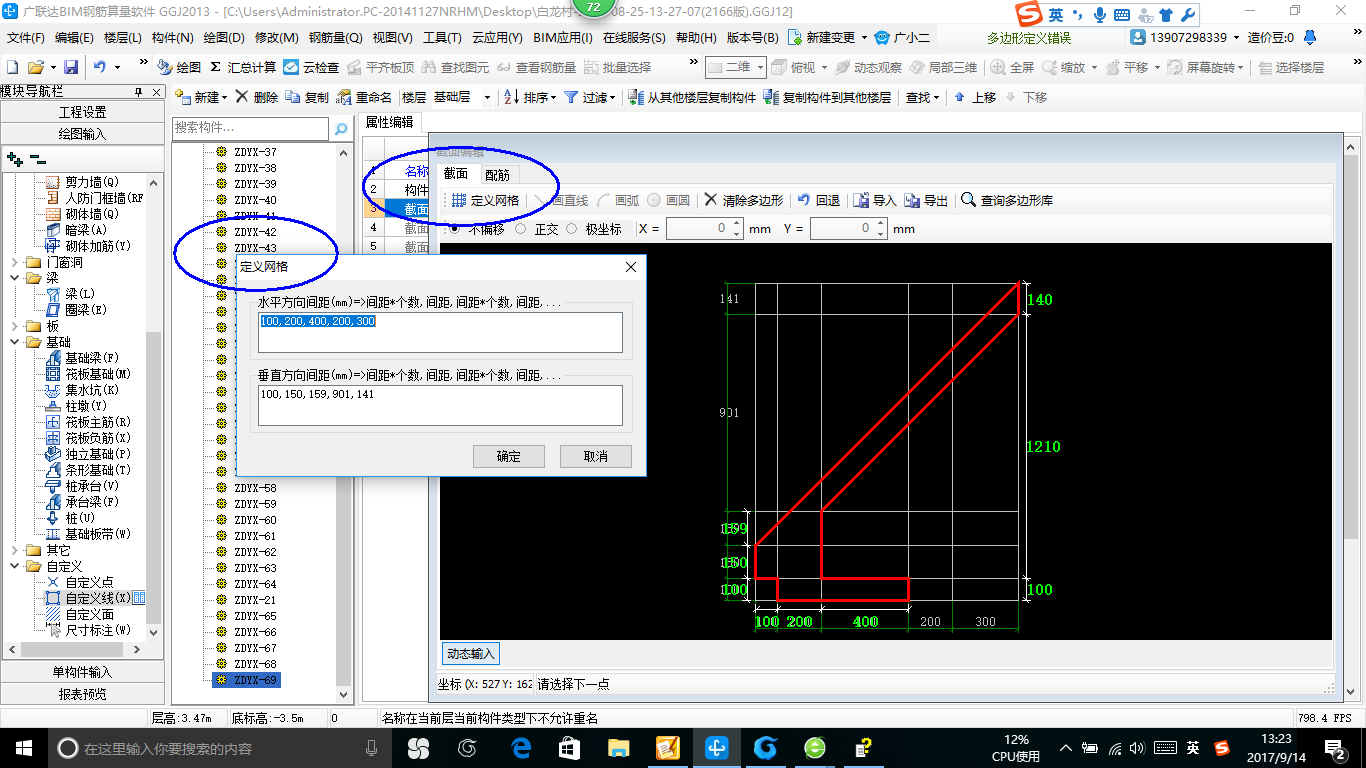The height and width of the screenshot is (768, 1366).
Task: Switch to the 配筋 tab
Action: pyautogui.click(x=497, y=174)
